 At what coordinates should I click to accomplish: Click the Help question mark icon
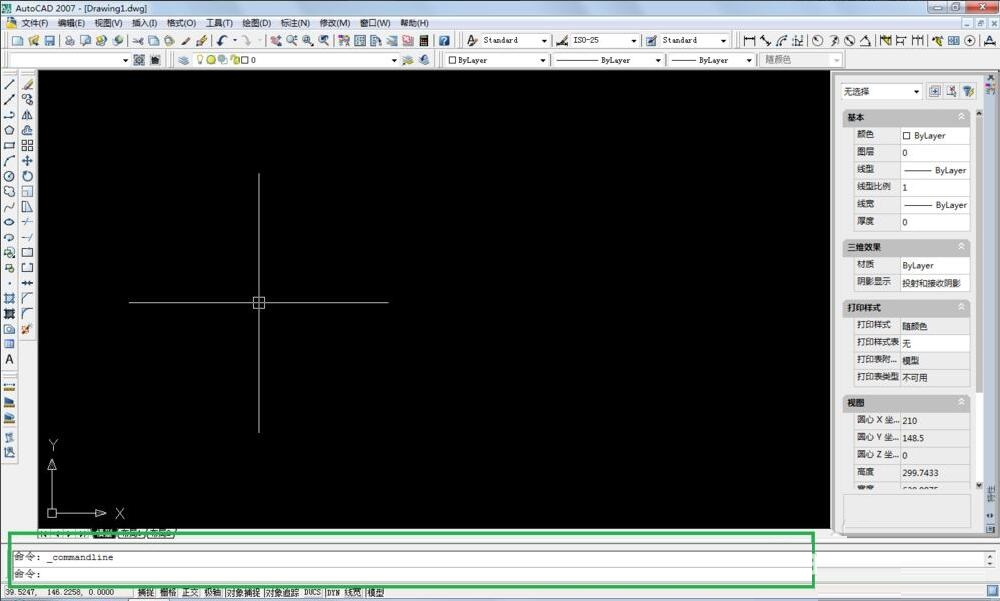(x=445, y=40)
